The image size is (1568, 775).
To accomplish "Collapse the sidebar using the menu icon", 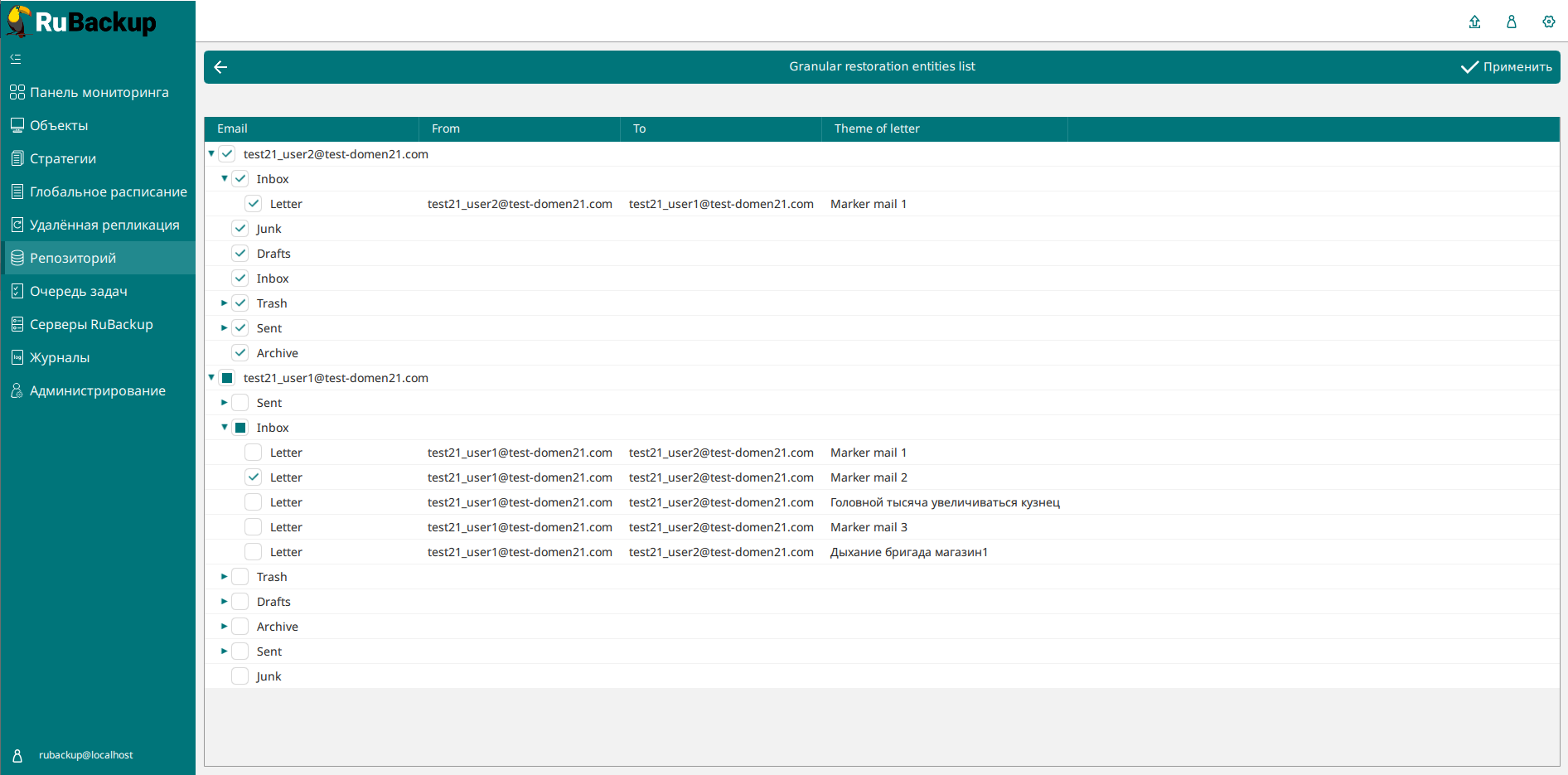I will click(x=16, y=59).
